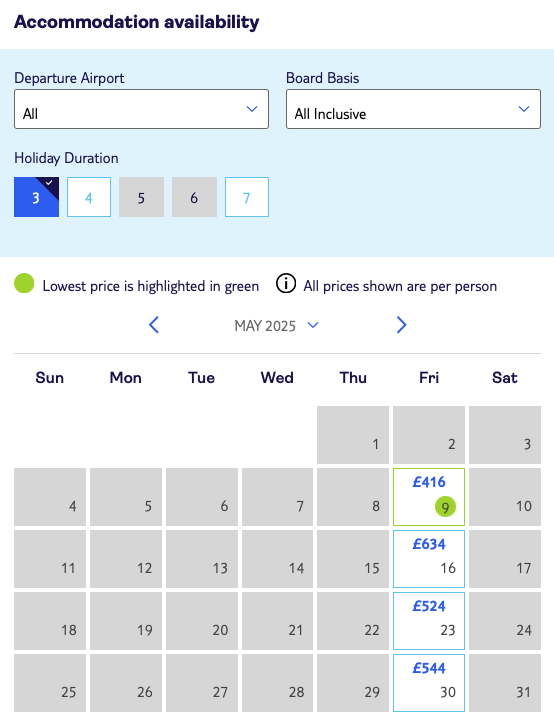Choose May 23 priced at £524
Viewport: 554px width, 725px height.
(429, 621)
